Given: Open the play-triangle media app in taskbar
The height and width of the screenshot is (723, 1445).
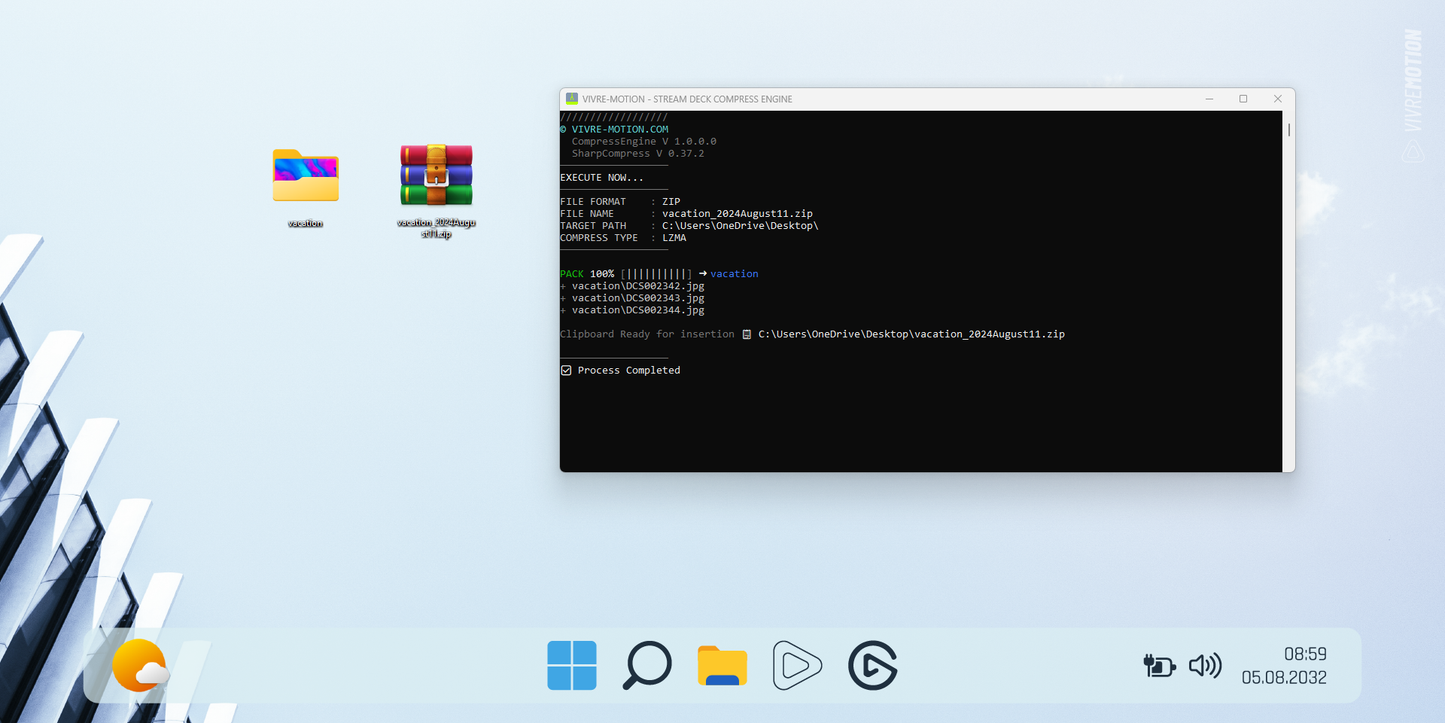Looking at the screenshot, I should coord(797,665).
